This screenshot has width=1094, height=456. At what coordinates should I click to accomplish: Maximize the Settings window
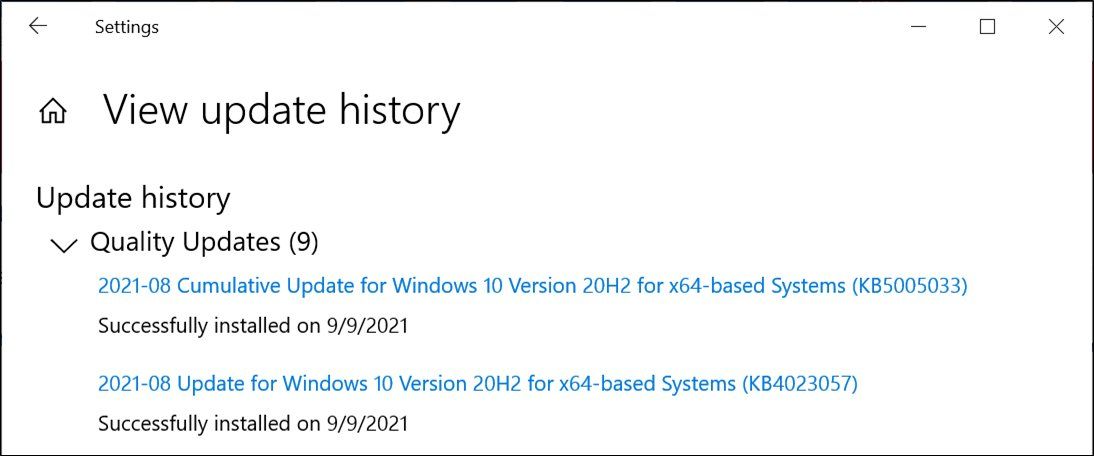click(x=987, y=26)
